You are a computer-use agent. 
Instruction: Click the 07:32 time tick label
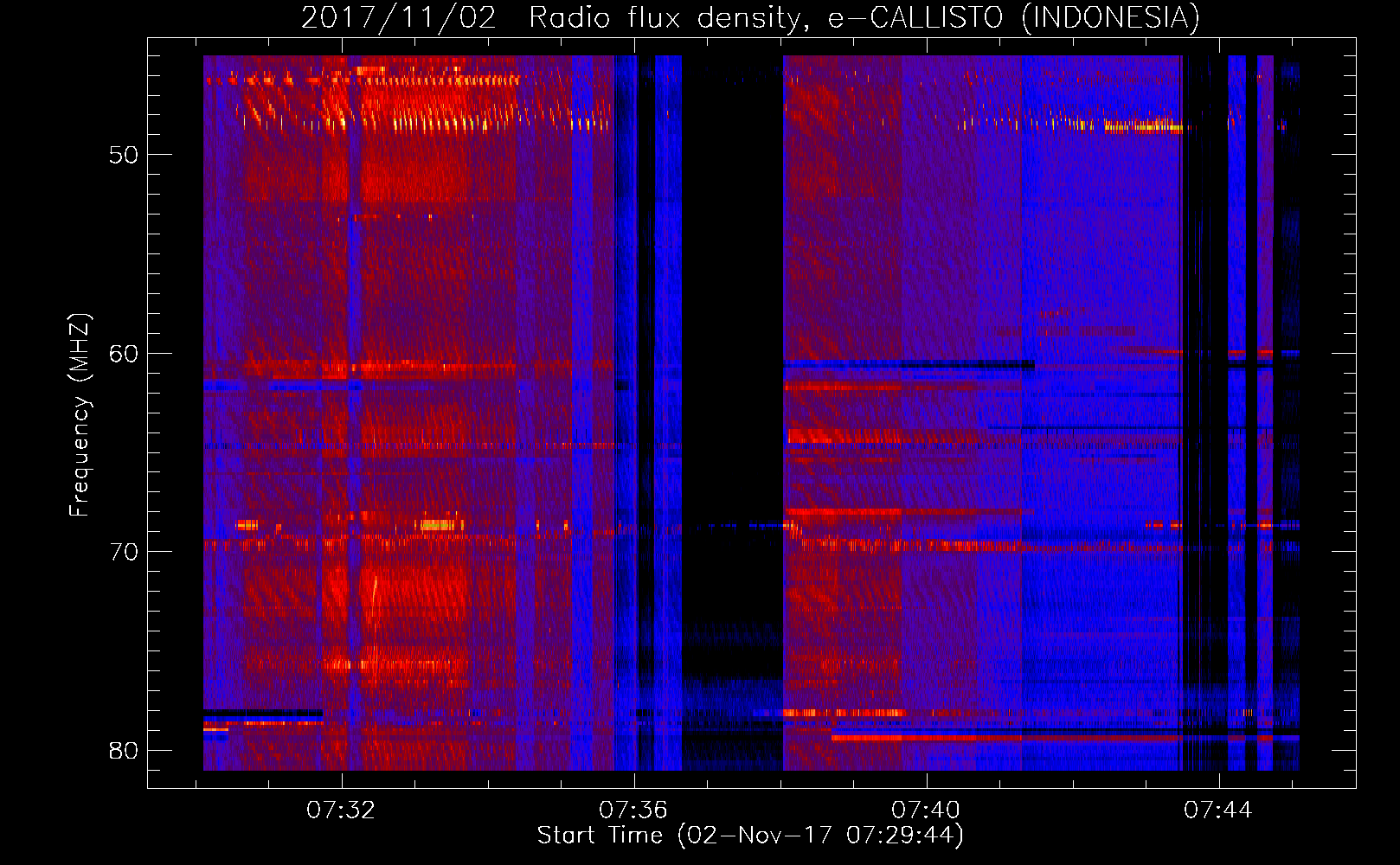341,810
